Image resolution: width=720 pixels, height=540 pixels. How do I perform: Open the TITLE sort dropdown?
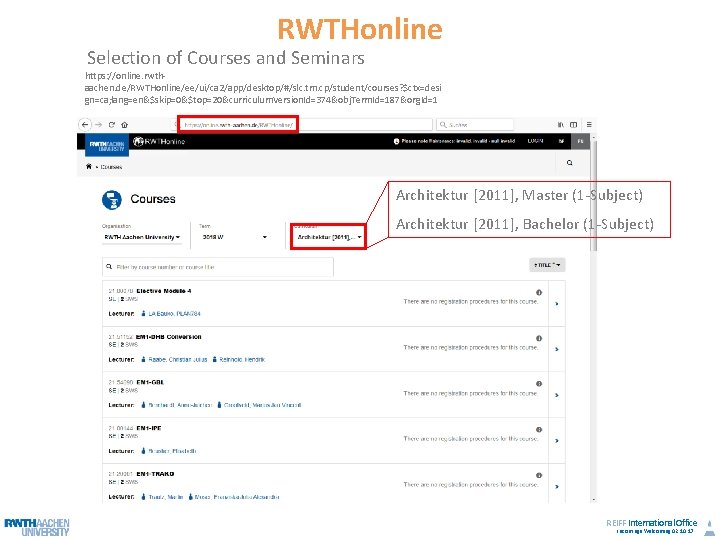tap(547, 265)
